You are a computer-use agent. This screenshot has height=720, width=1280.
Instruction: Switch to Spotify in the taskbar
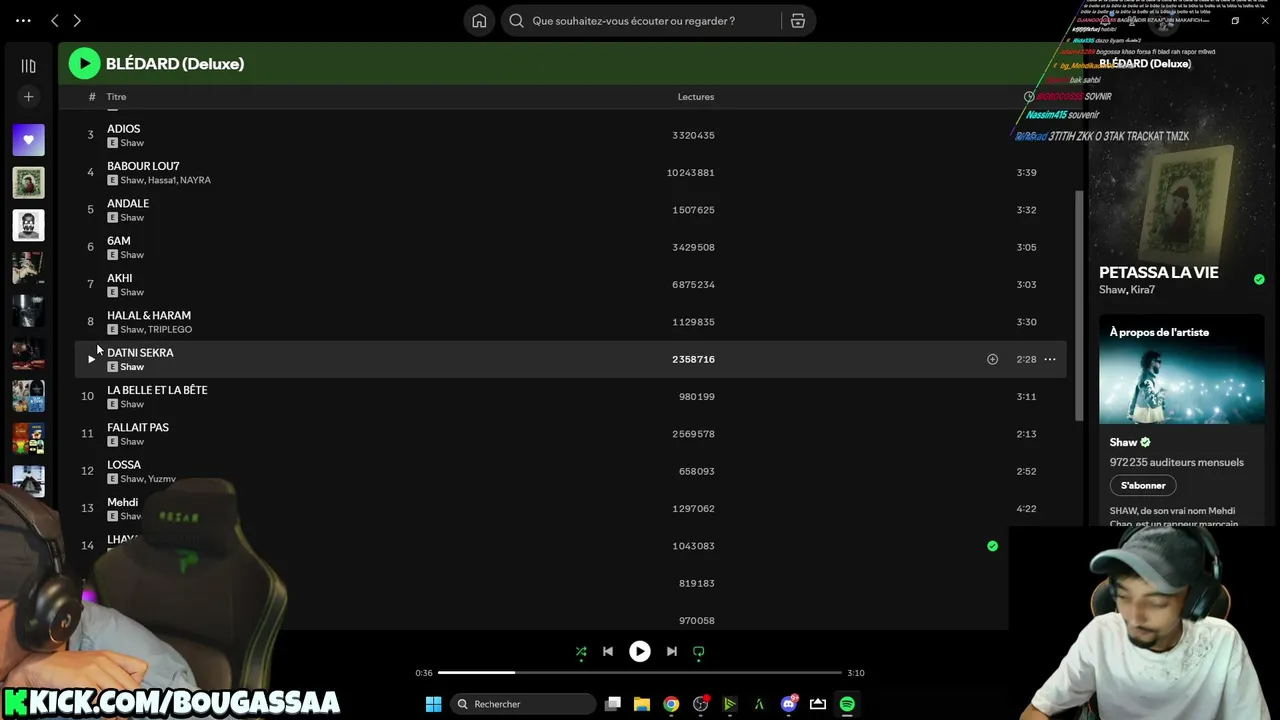point(847,704)
